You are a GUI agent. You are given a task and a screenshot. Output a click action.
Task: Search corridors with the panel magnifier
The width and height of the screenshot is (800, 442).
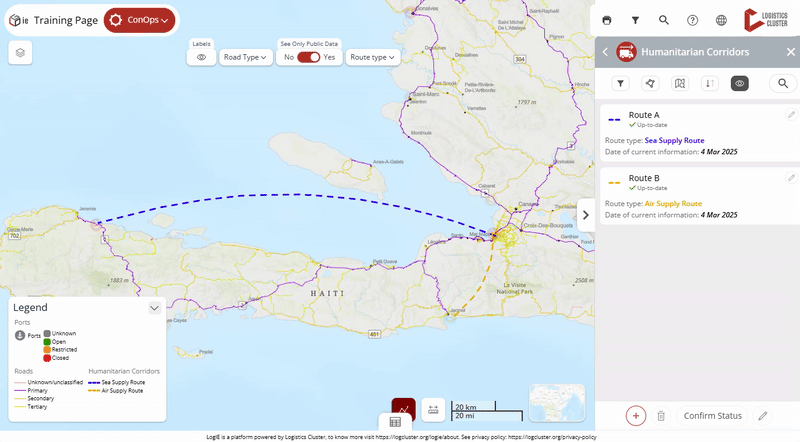(783, 84)
